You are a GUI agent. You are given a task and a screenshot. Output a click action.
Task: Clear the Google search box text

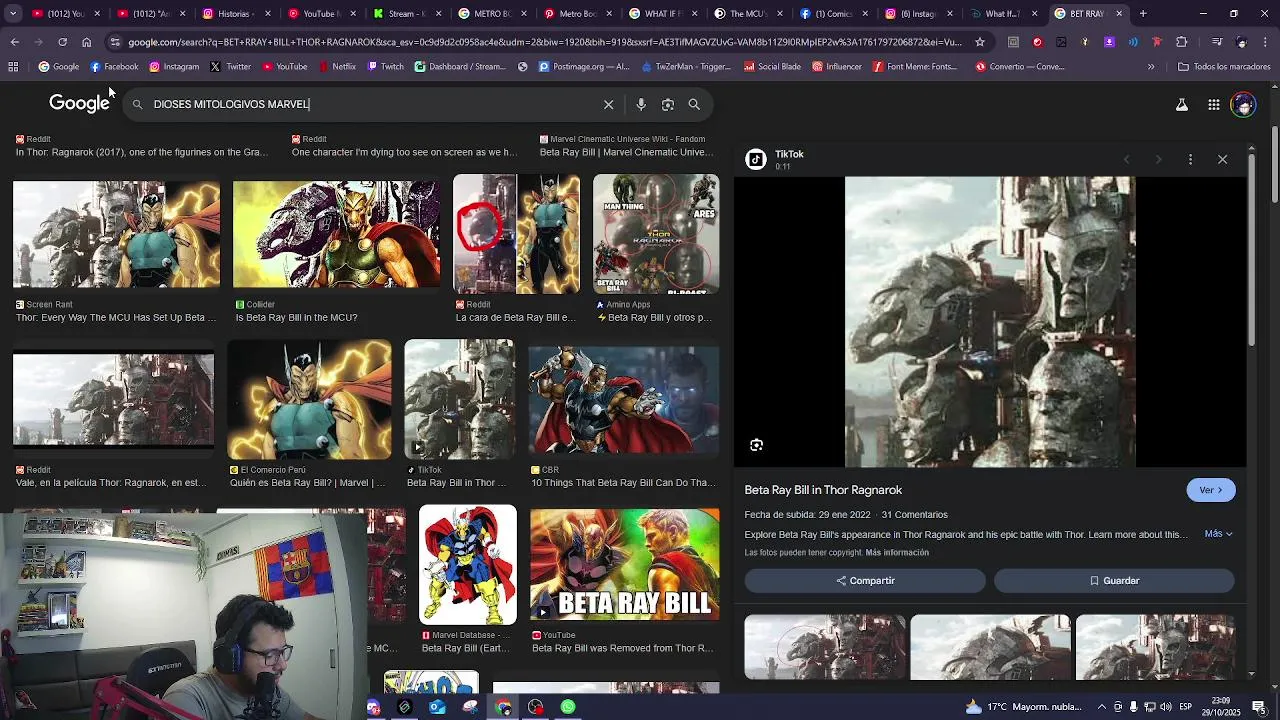pyautogui.click(x=608, y=104)
